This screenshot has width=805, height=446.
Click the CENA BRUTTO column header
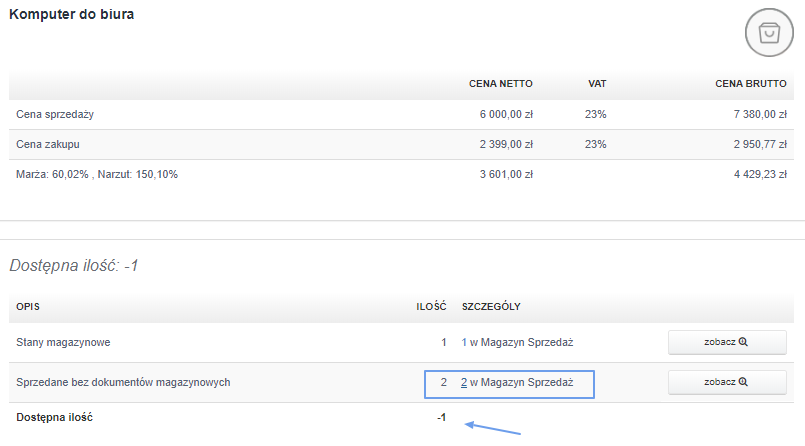tap(751, 84)
